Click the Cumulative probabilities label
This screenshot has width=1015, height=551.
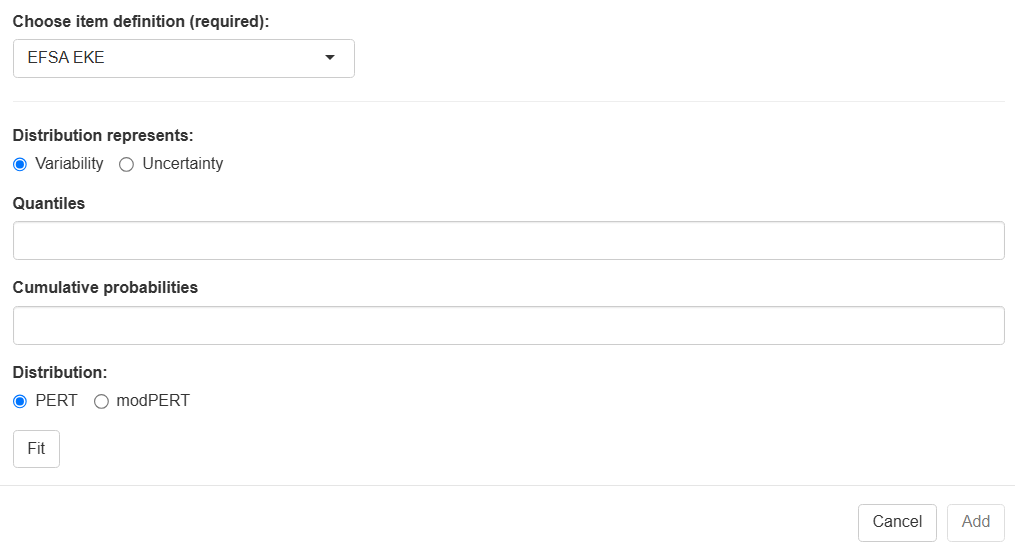pyautogui.click(x=105, y=288)
